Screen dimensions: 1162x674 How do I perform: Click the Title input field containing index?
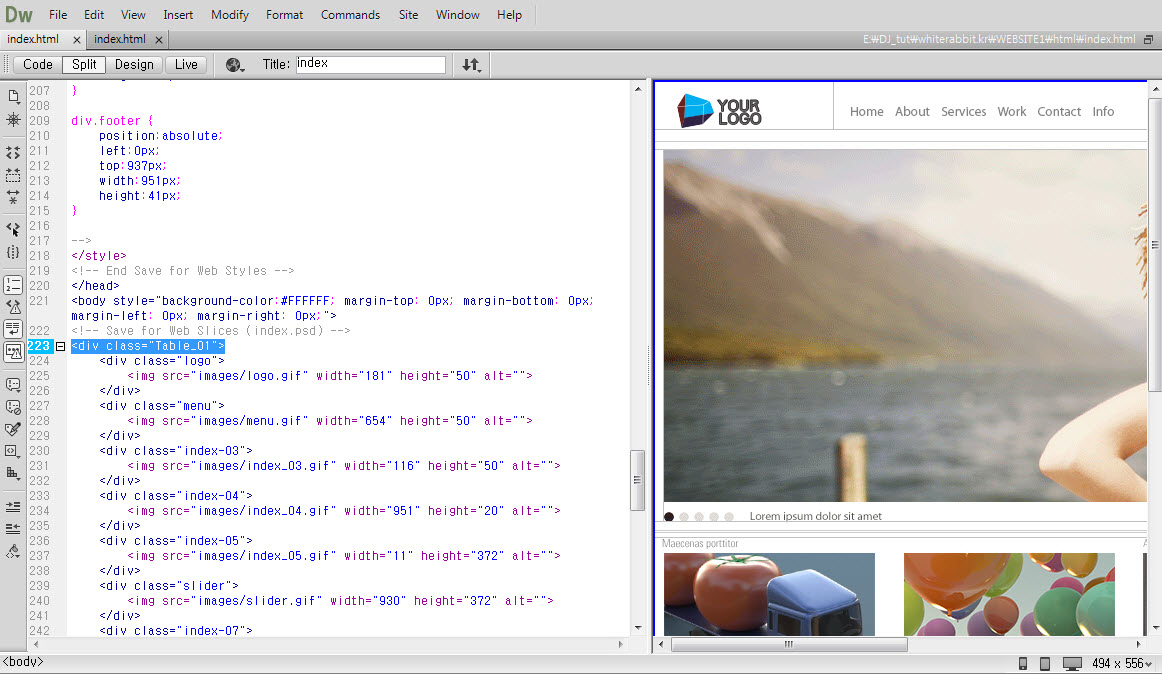click(369, 64)
